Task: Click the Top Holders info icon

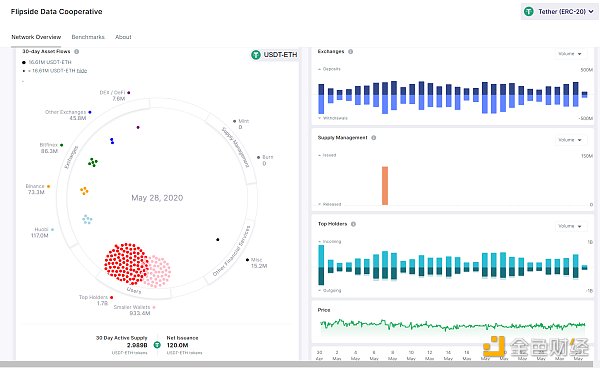Action: pos(353,224)
